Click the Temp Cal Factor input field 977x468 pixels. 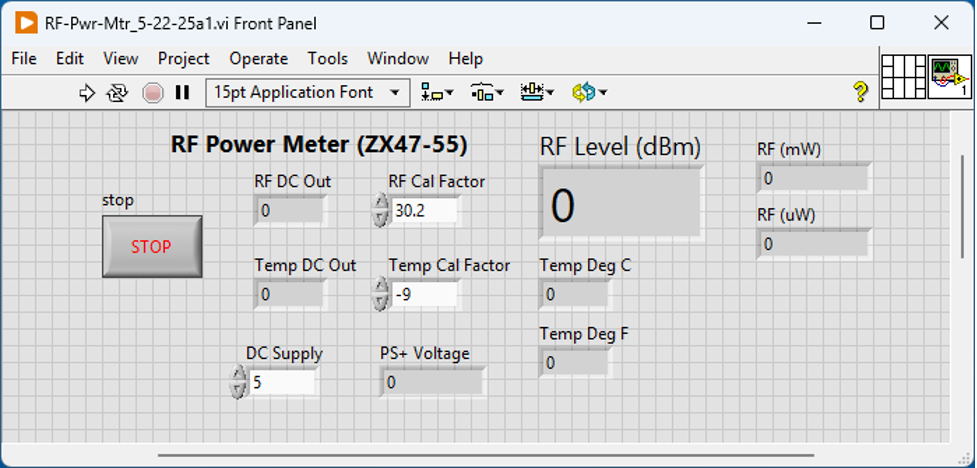pos(425,294)
